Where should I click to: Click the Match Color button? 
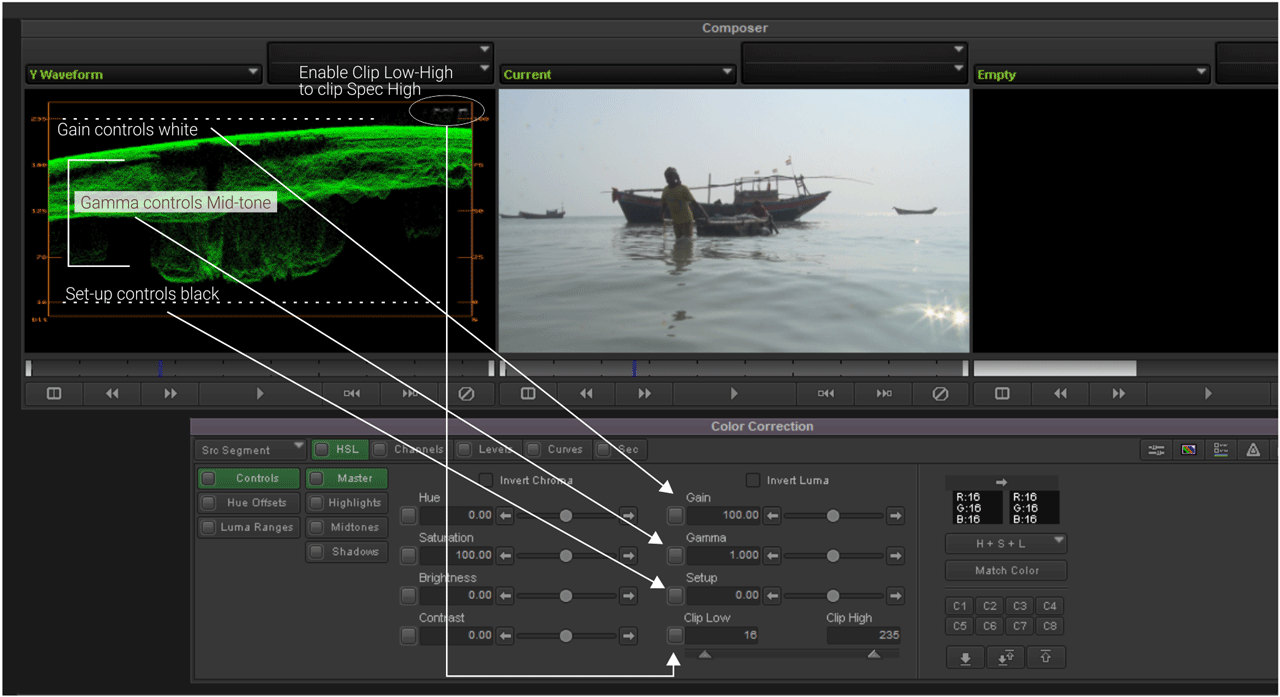1005,570
